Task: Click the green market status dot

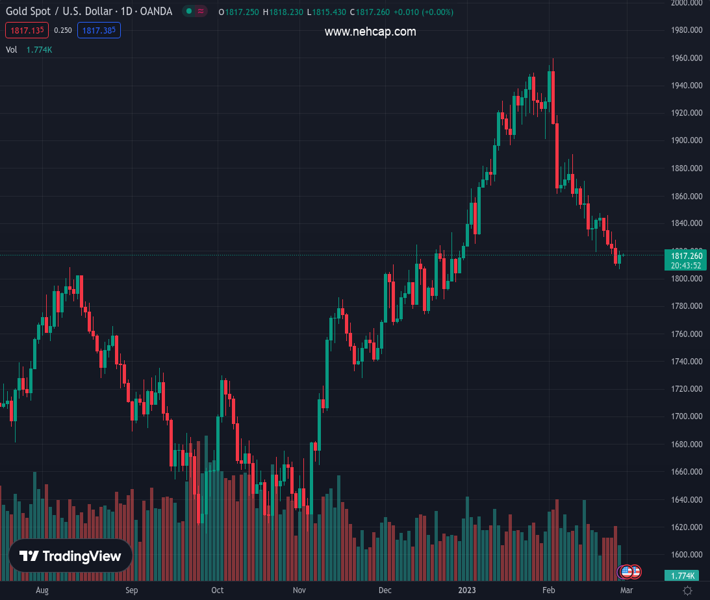Action: (188, 12)
